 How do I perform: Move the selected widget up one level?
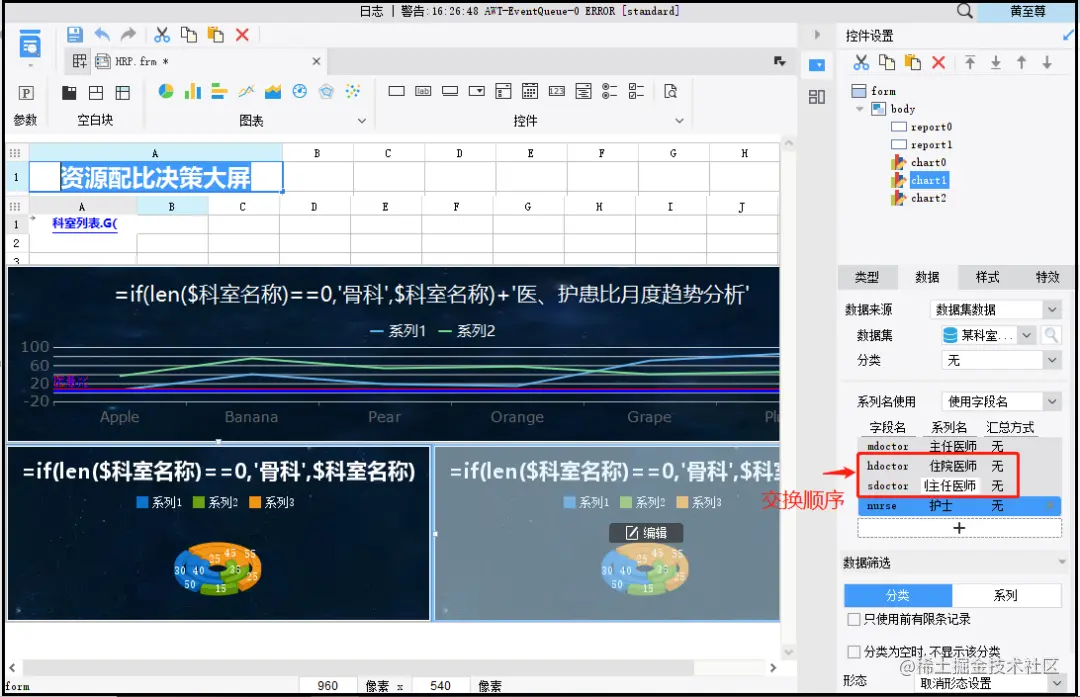pos(1021,63)
